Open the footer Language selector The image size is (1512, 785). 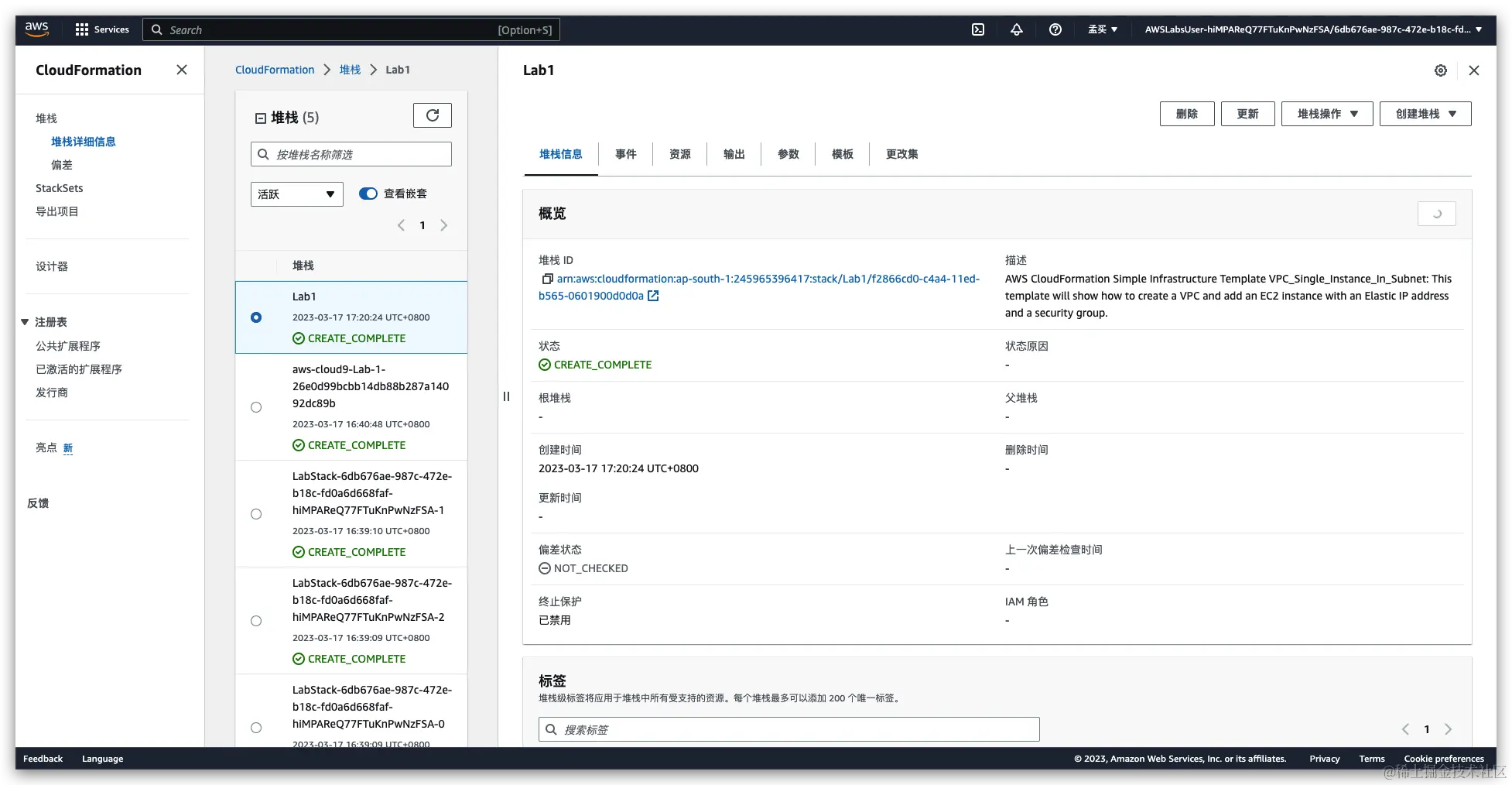(103, 759)
